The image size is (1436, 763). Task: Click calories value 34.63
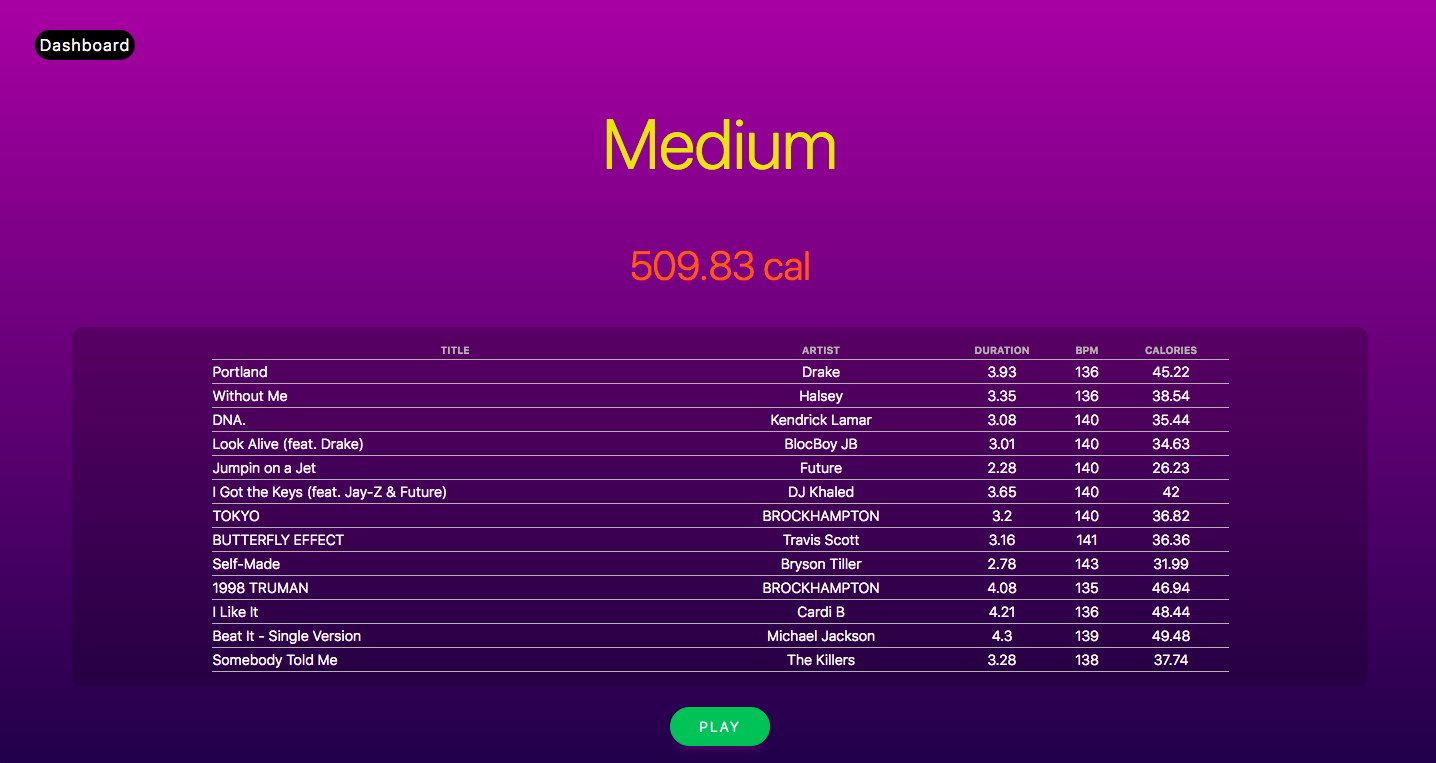click(x=1171, y=444)
